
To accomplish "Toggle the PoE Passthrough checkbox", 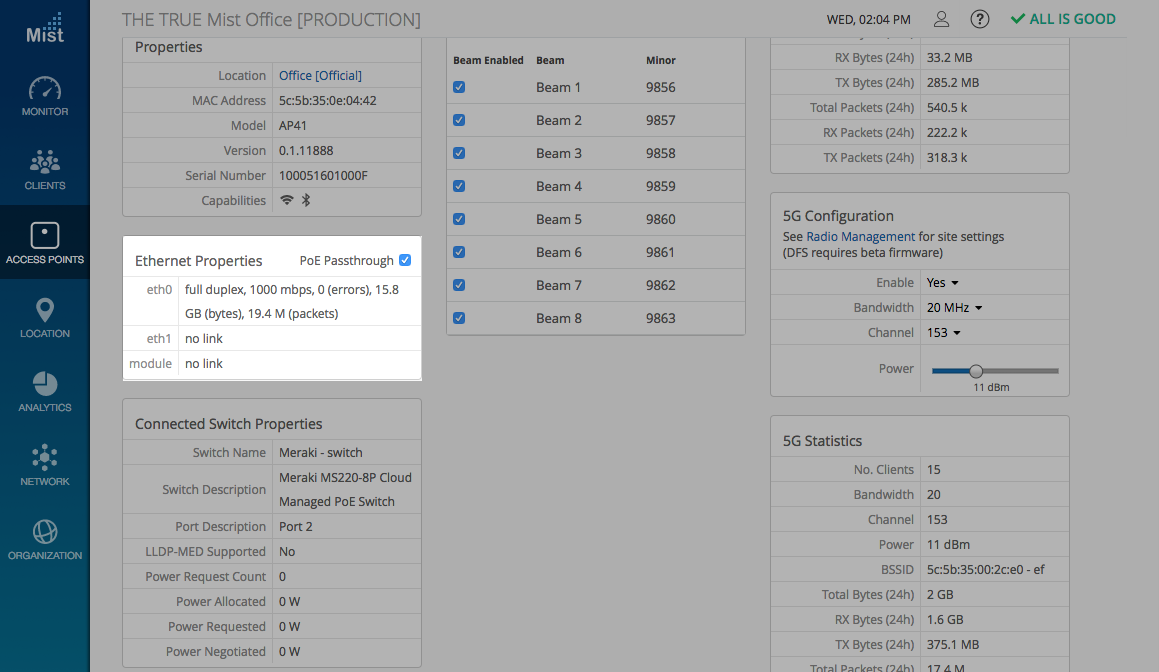I will click(x=405, y=260).
